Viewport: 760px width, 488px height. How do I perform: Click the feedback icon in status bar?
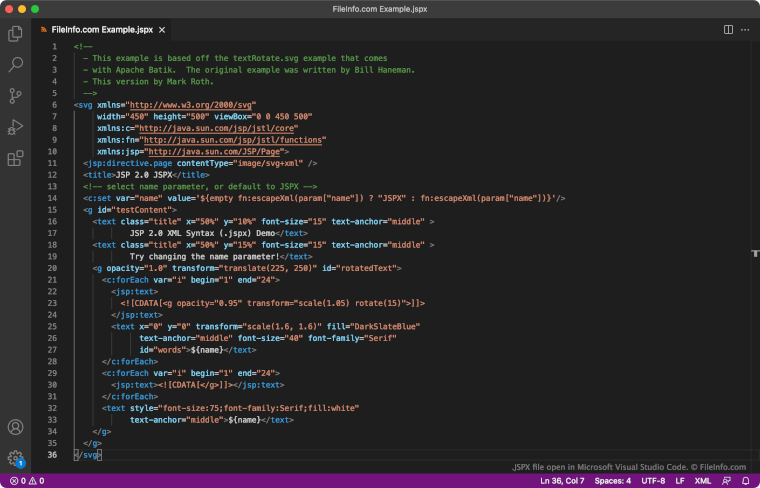pos(724,481)
